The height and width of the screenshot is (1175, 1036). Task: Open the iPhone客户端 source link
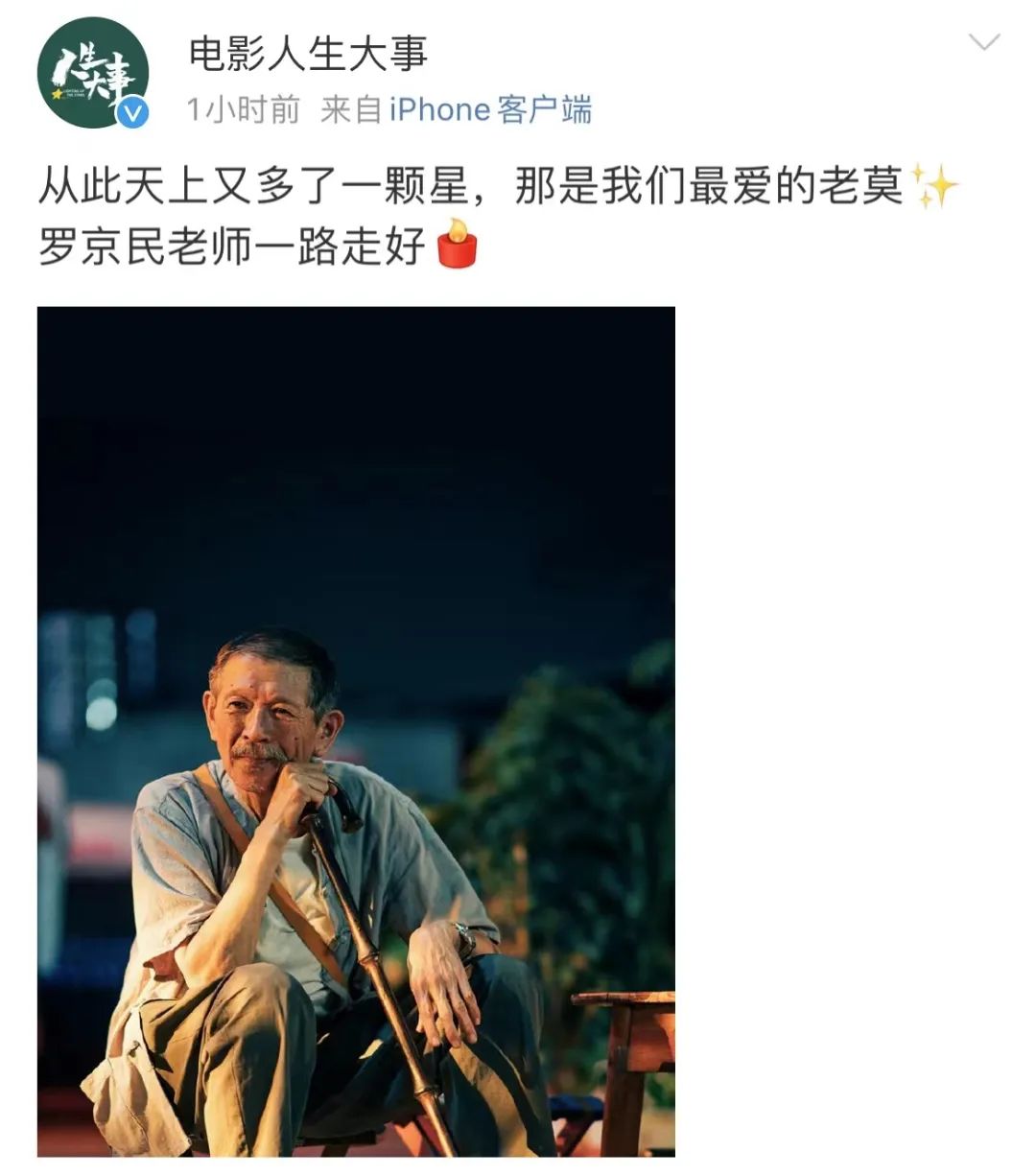pyautogui.click(x=490, y=109)
